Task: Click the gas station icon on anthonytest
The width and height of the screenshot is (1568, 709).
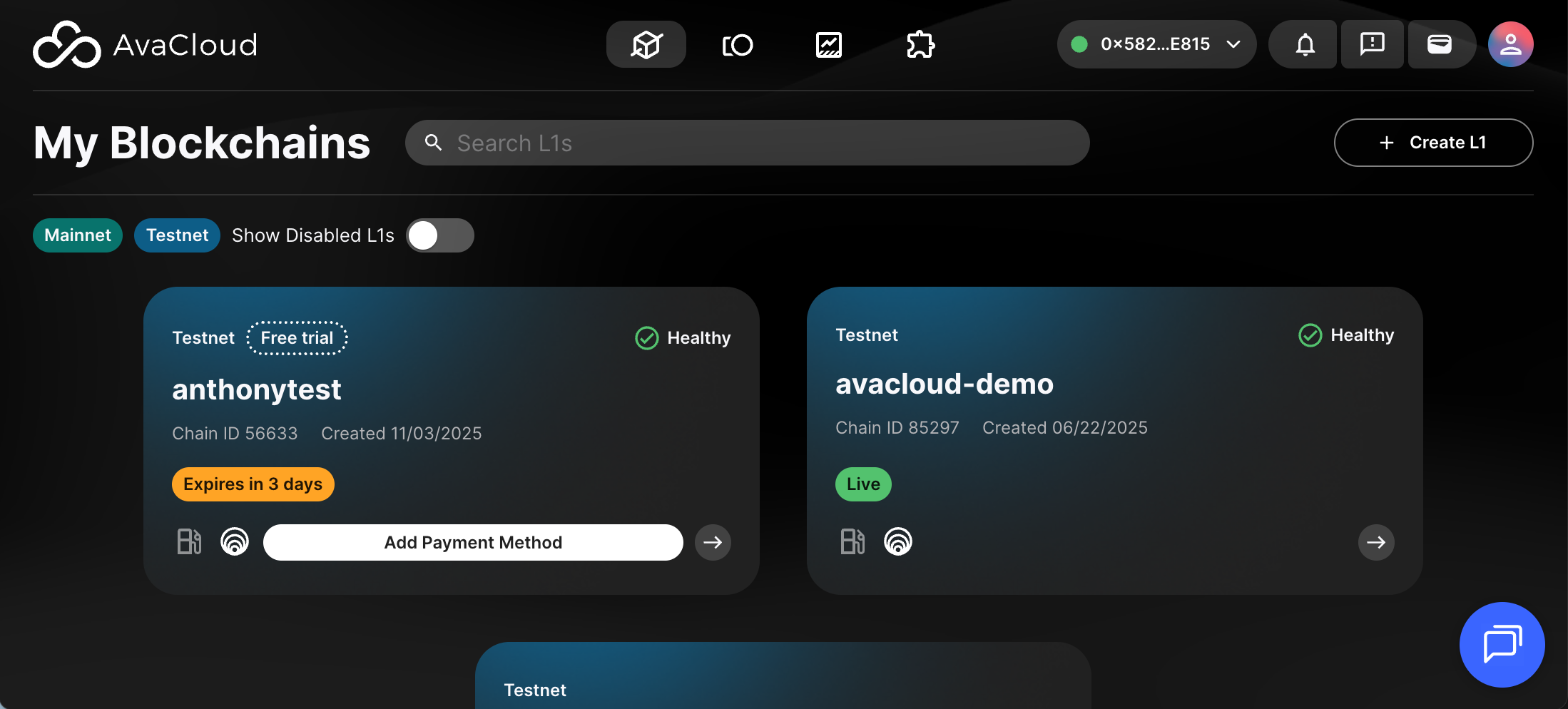Action: tap(189, 541)
